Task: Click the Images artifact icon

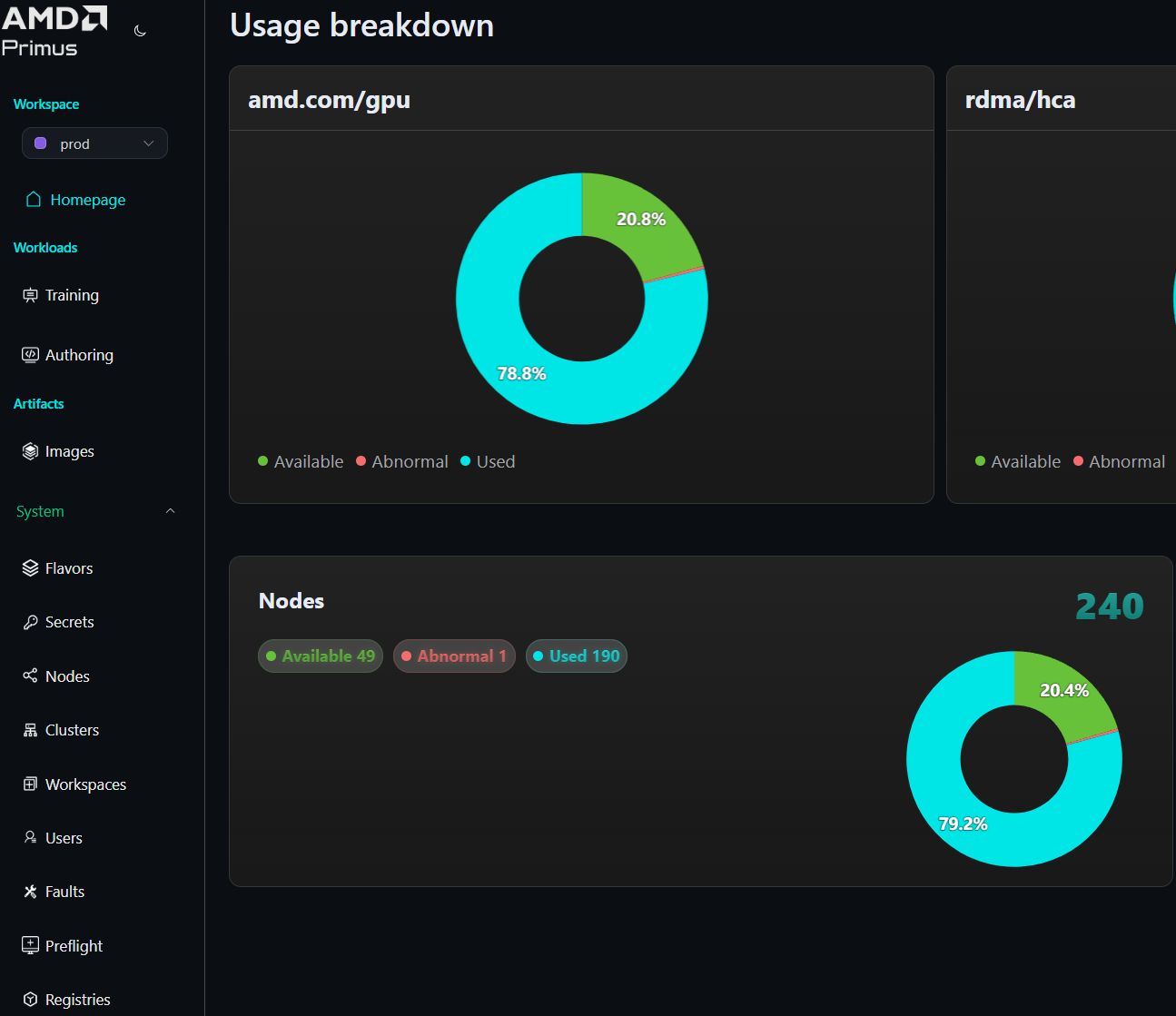Action: (x=31, y=450)
